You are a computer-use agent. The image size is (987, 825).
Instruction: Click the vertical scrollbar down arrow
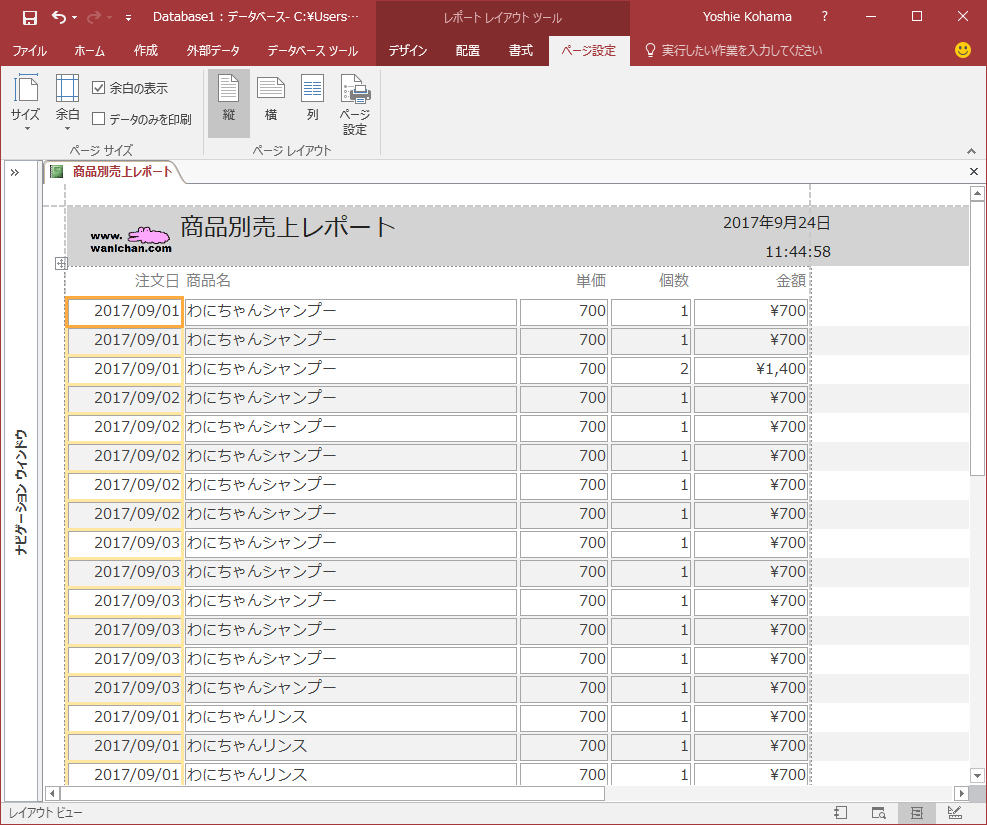[977, 775]
